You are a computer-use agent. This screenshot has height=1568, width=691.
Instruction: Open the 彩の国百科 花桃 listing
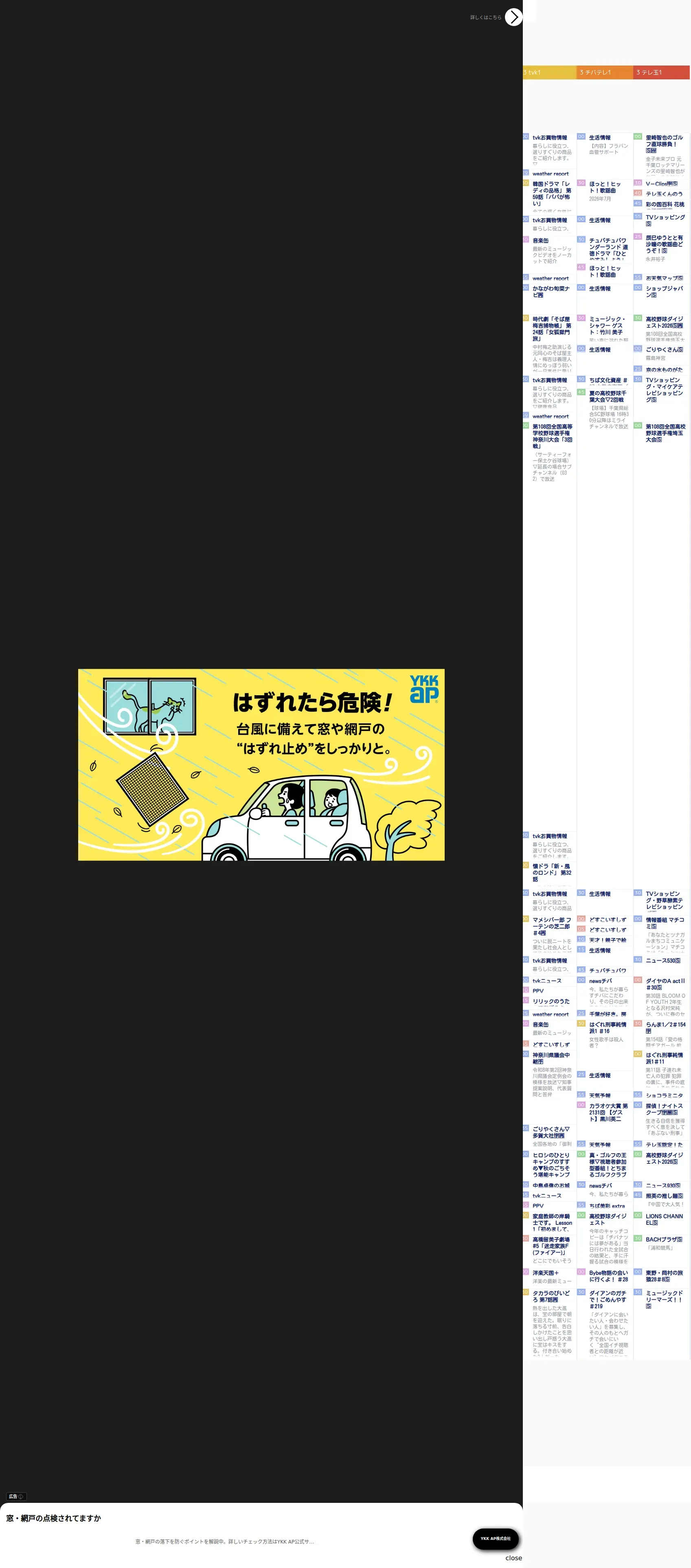click(x=665, y=204)
